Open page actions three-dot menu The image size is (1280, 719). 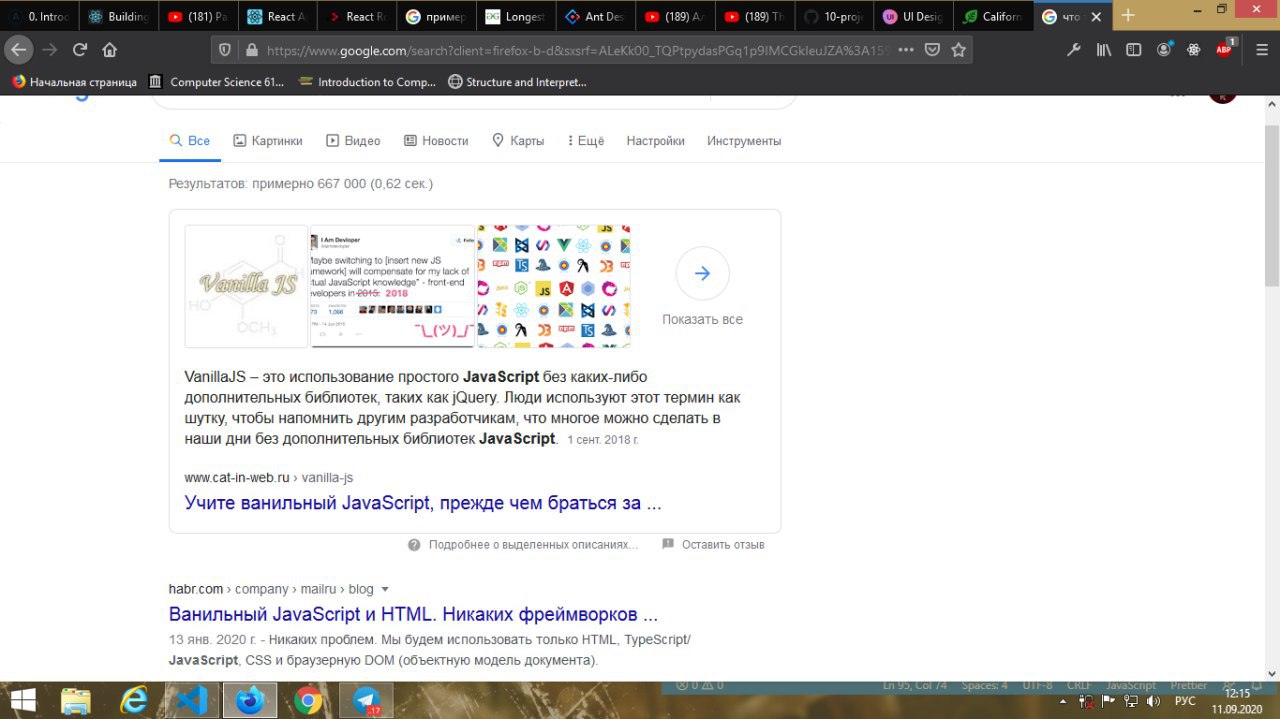[x=906, y=49]
